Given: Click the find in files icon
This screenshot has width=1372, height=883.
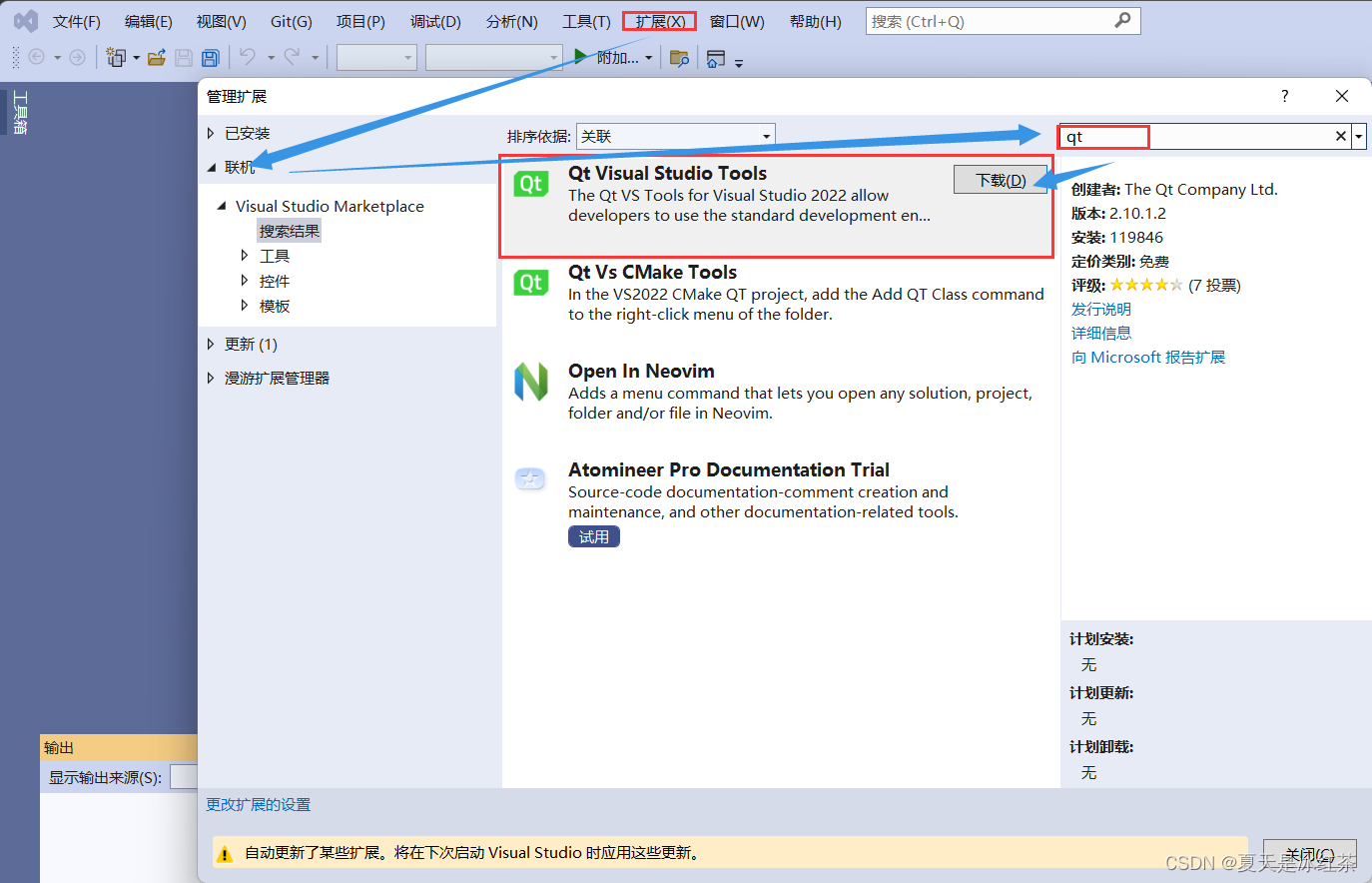Looking at the screenshot, I should [679, 58].
